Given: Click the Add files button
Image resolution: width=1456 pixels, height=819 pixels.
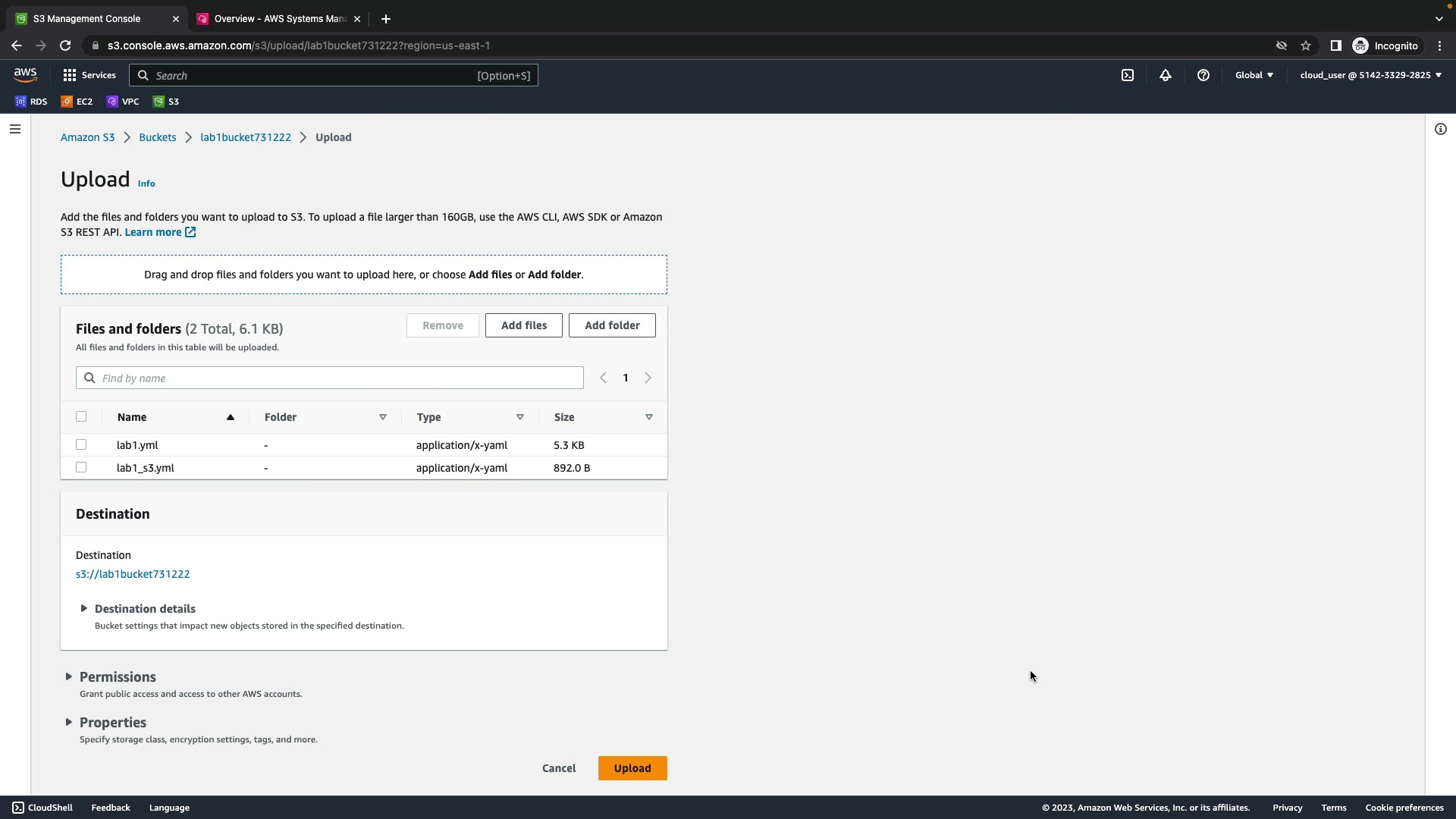Looking at the screenshot, I should tap(523, 325).
